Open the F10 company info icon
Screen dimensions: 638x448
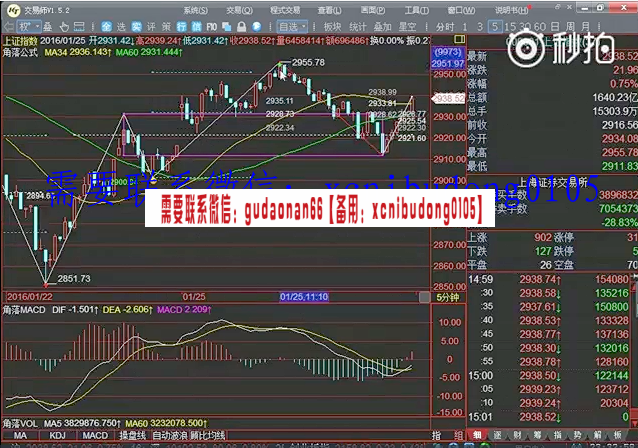[x=212, y=27]
